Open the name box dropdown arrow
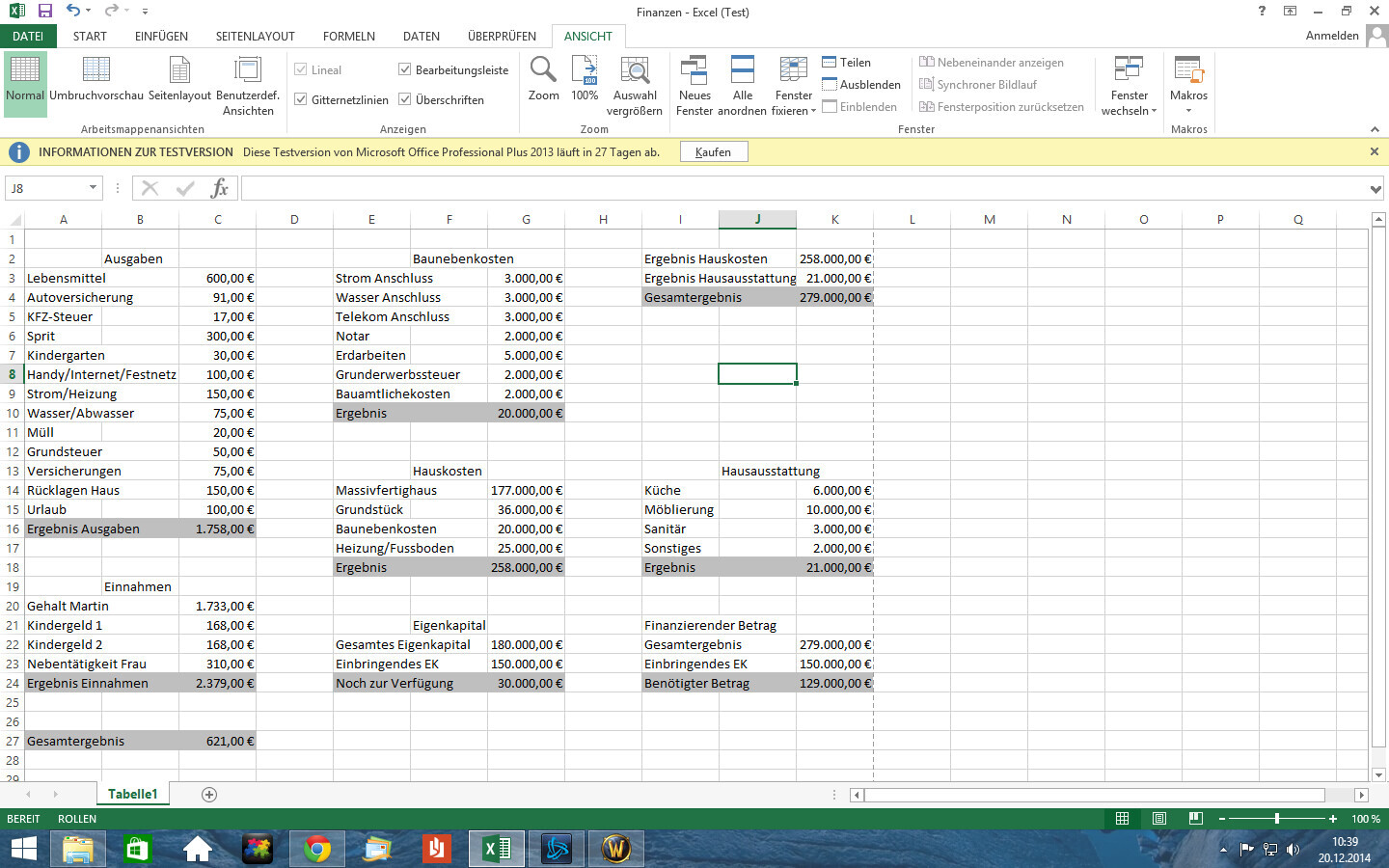 click(x=93, y=188)
